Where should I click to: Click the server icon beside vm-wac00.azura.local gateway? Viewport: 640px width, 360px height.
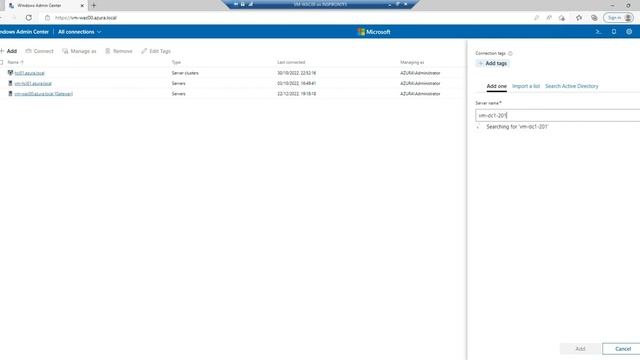tap(10, 93)
